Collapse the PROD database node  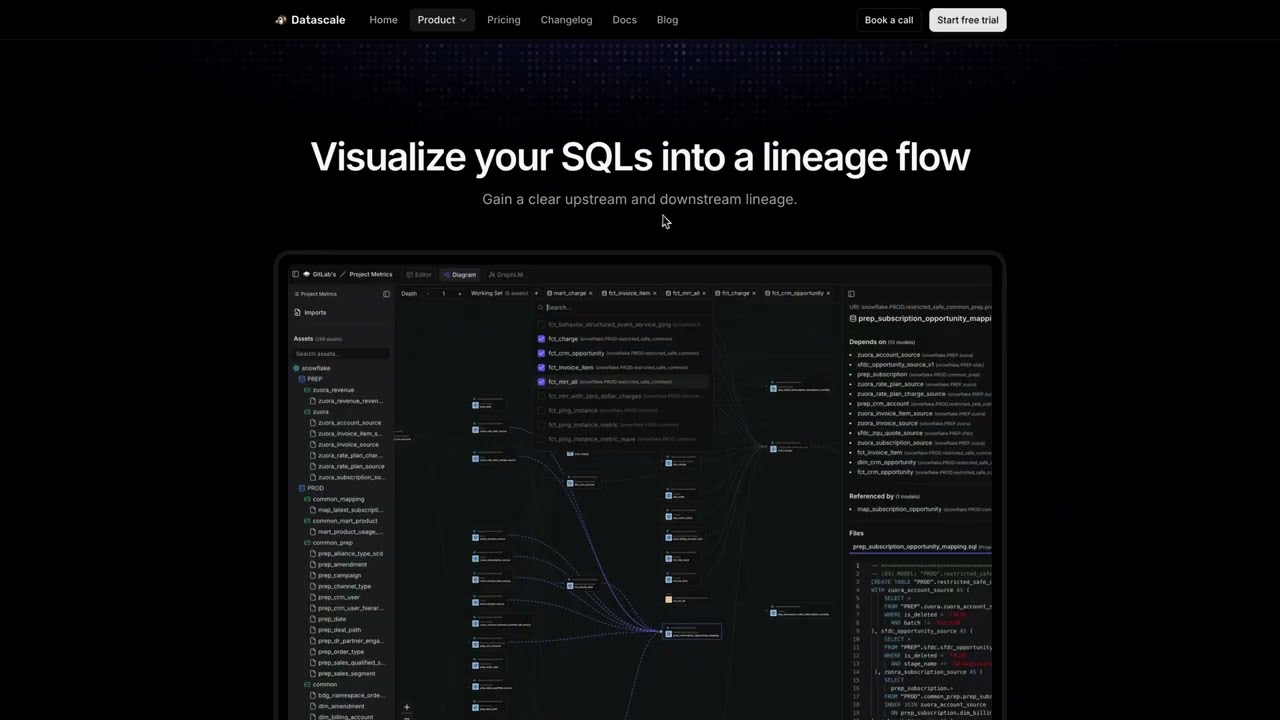click(302, 488)
